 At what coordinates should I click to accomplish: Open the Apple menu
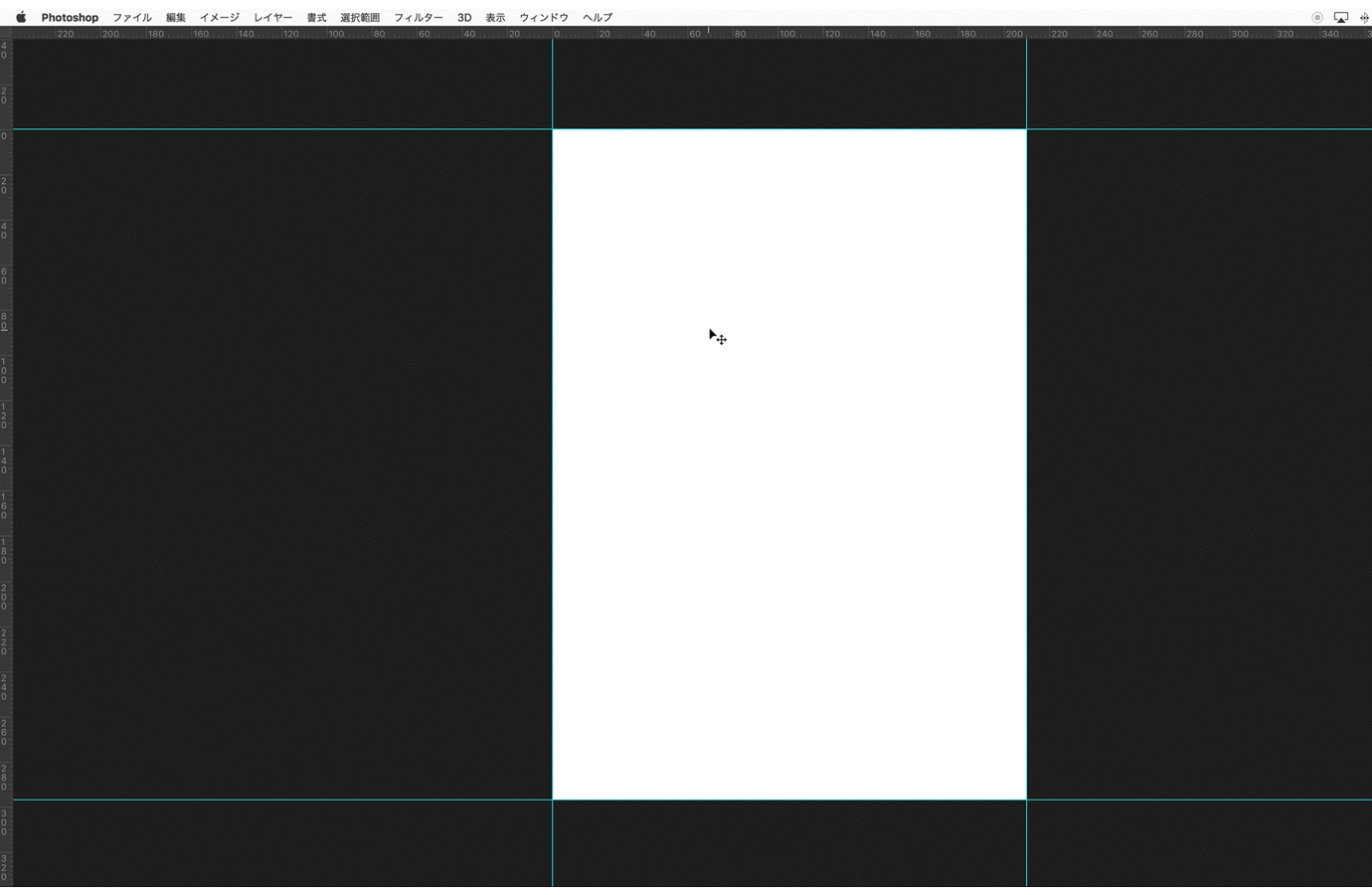(21, 17)
